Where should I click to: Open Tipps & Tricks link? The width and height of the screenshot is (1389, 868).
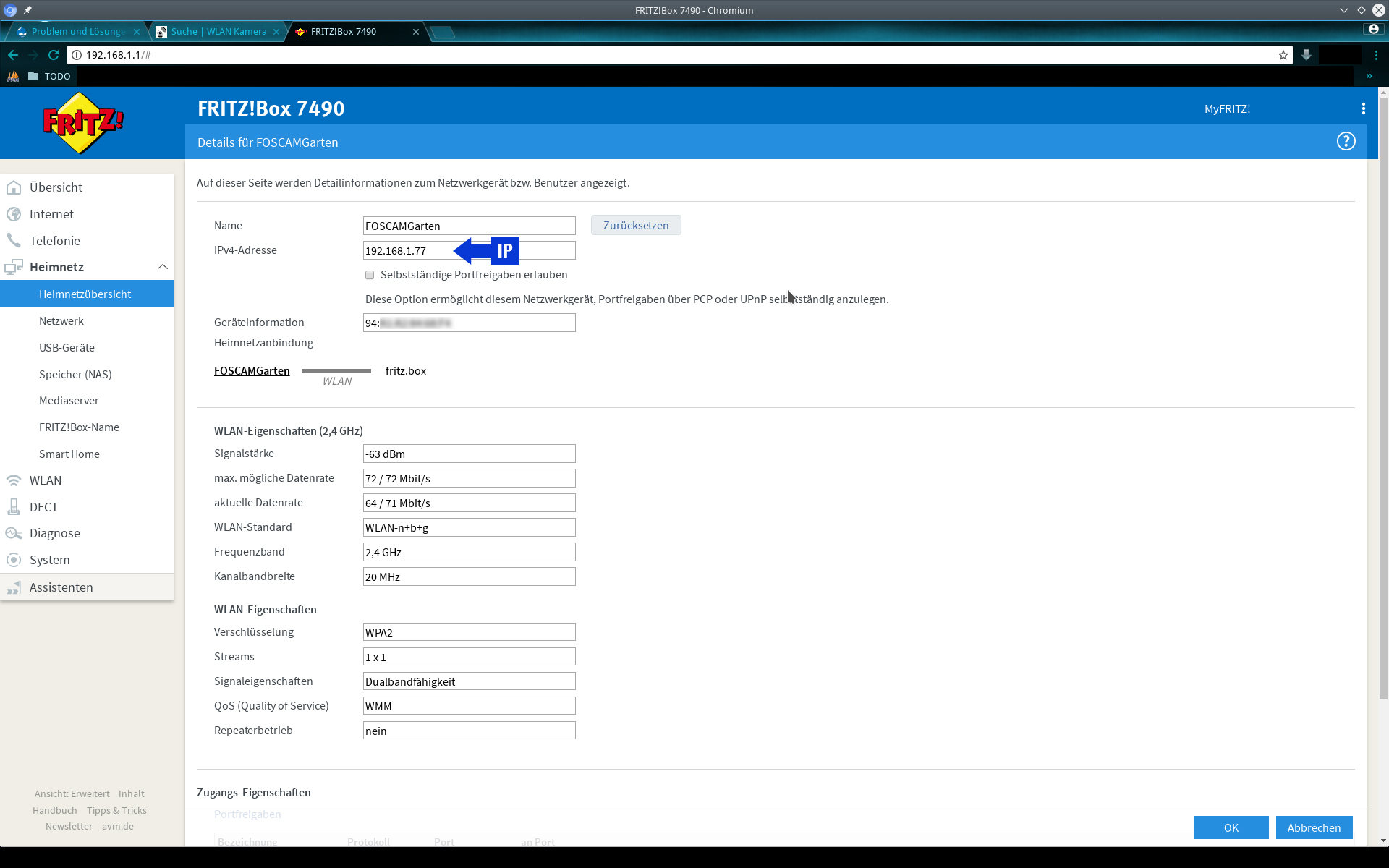(116, 810)
